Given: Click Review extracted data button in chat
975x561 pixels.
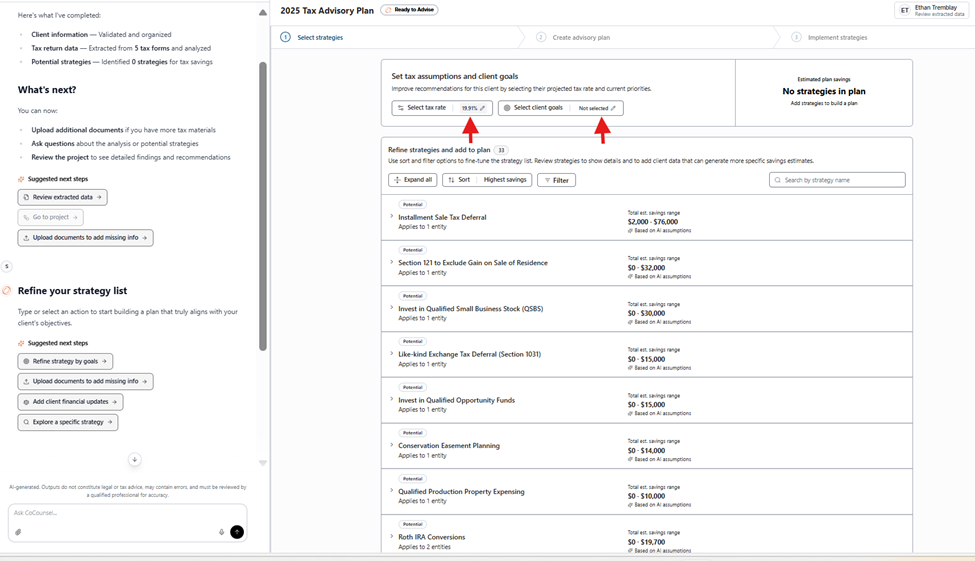Looking at the screenshot, I should pos(62,197).
